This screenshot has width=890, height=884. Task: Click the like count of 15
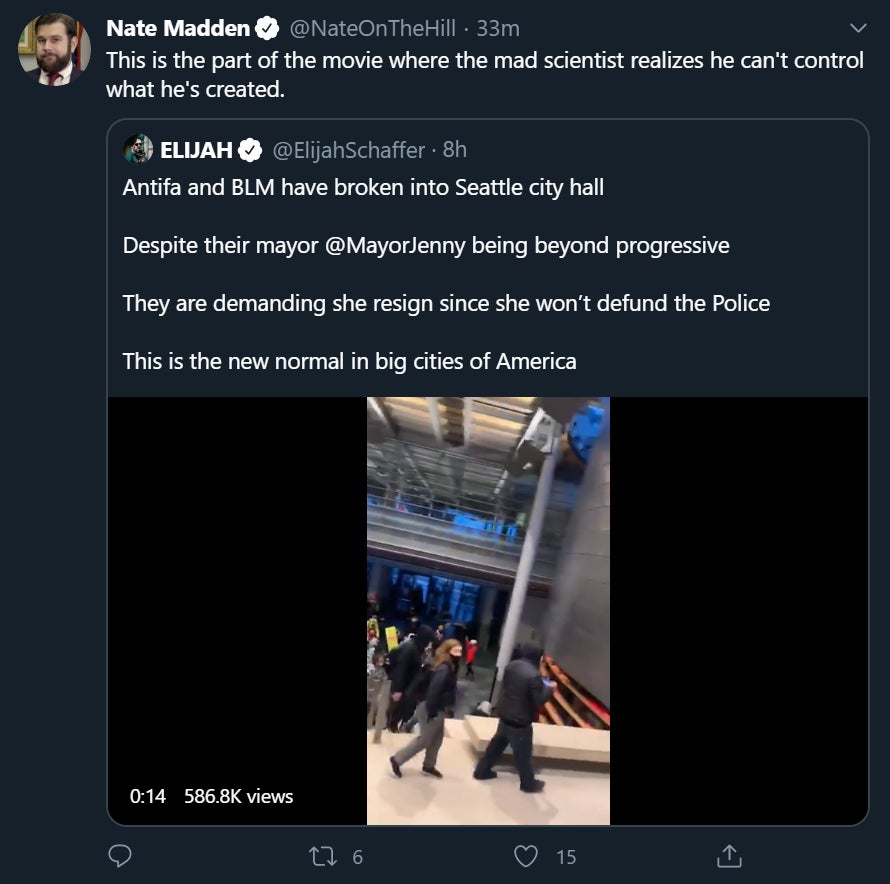pos(566,857)
